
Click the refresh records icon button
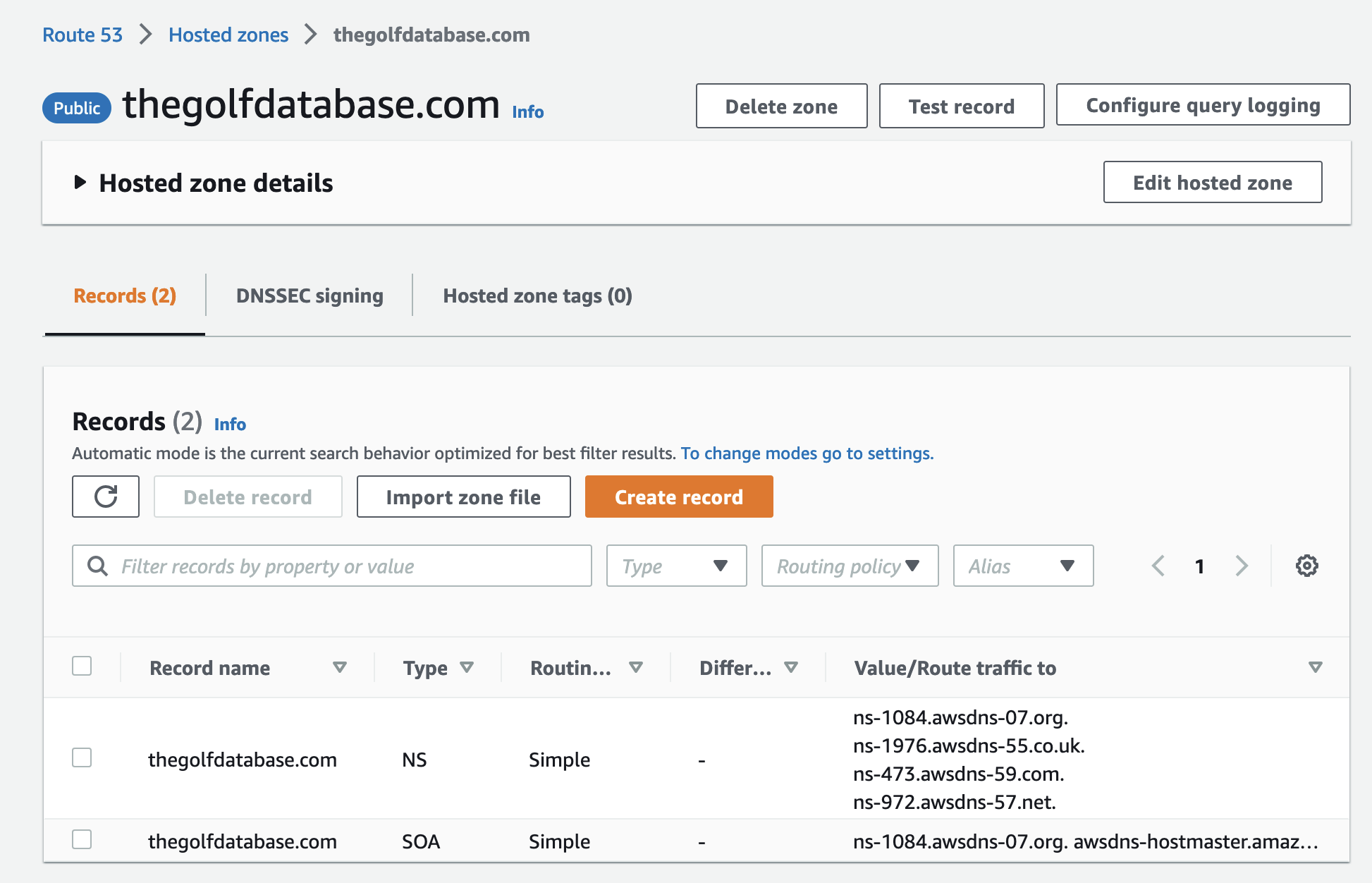[x=106, y=497]
